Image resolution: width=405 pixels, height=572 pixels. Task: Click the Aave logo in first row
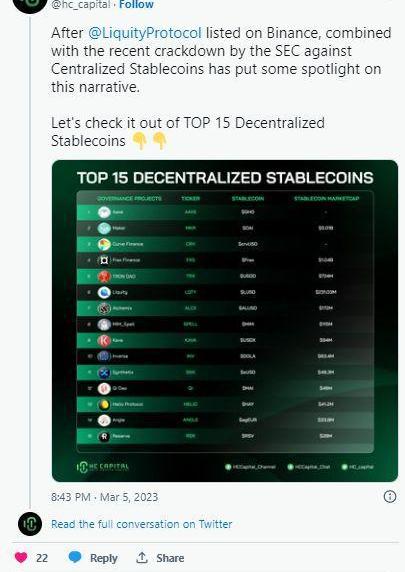pos(104,212)
